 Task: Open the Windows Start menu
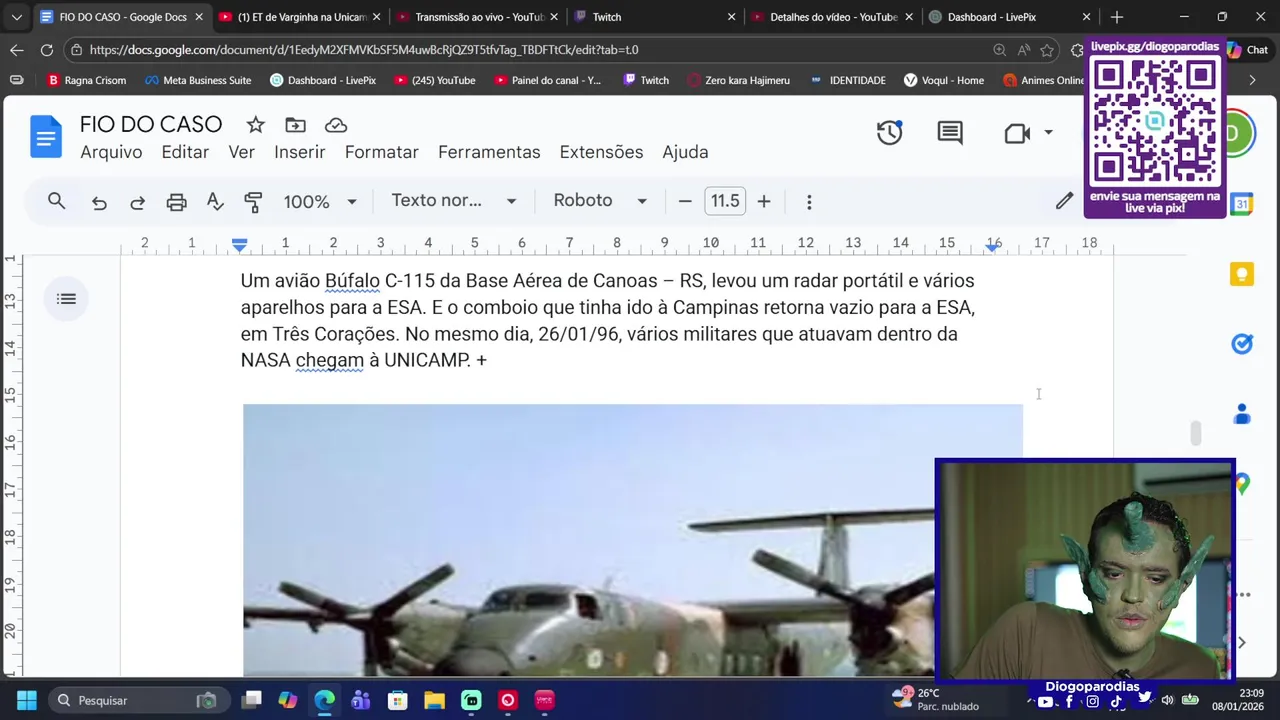point(27,700)
